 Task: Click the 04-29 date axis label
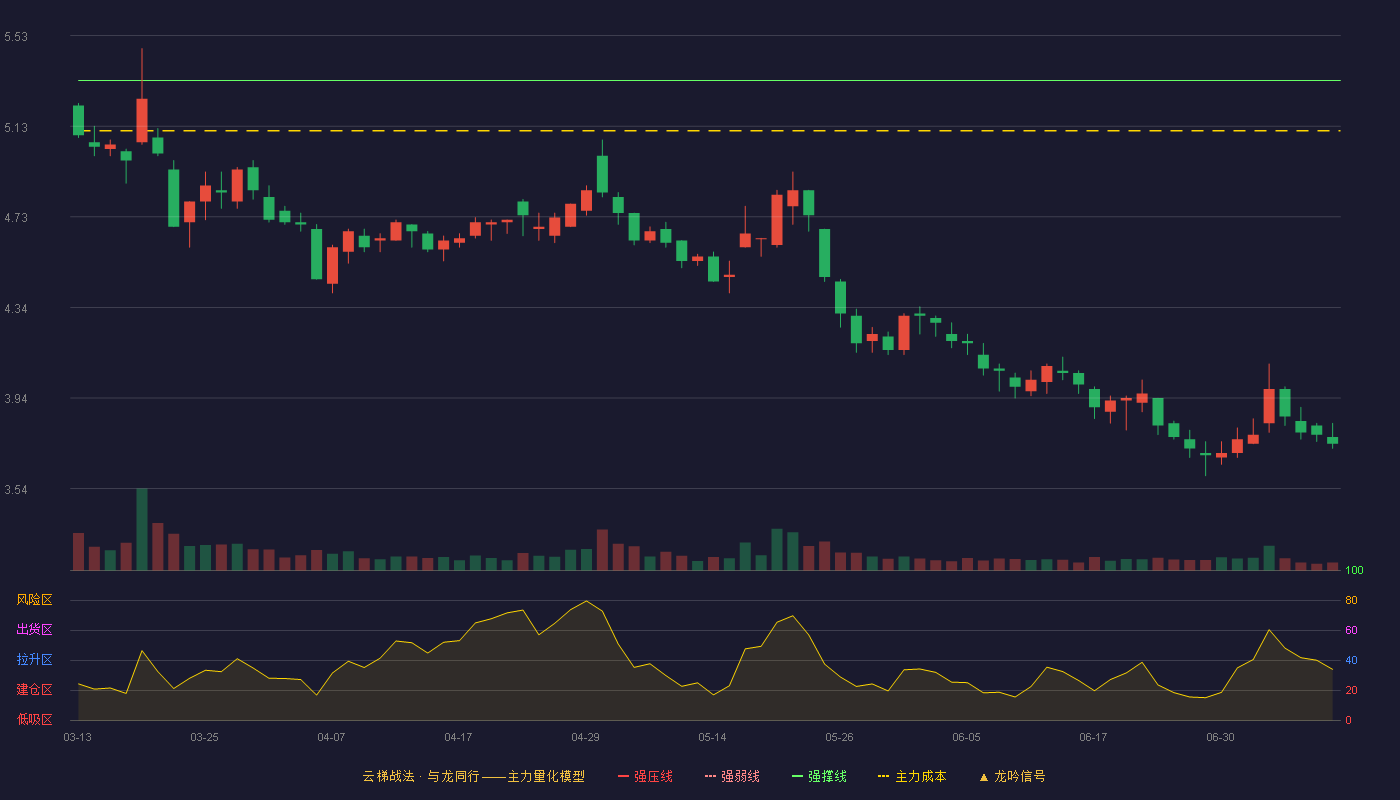pos(585,737)
